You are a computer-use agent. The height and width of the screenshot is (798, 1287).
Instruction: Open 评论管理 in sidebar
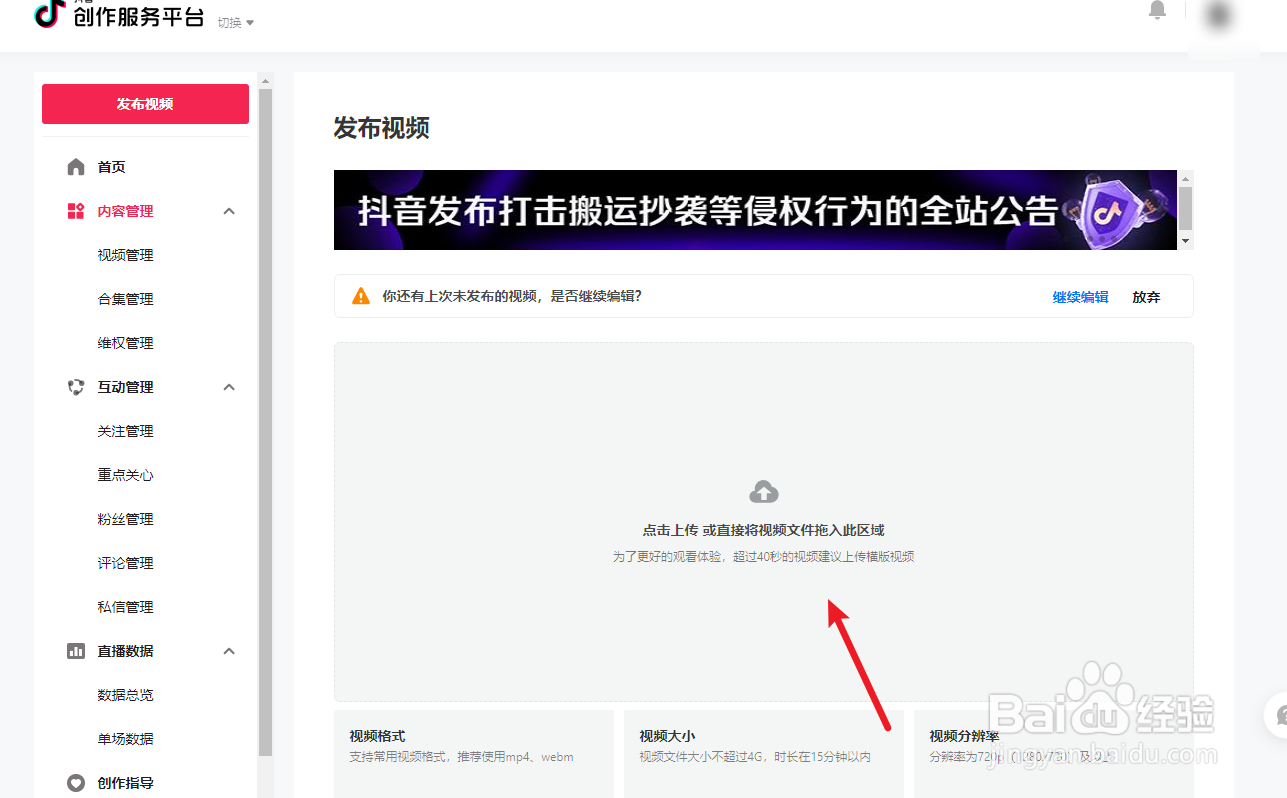coord(126,563)
